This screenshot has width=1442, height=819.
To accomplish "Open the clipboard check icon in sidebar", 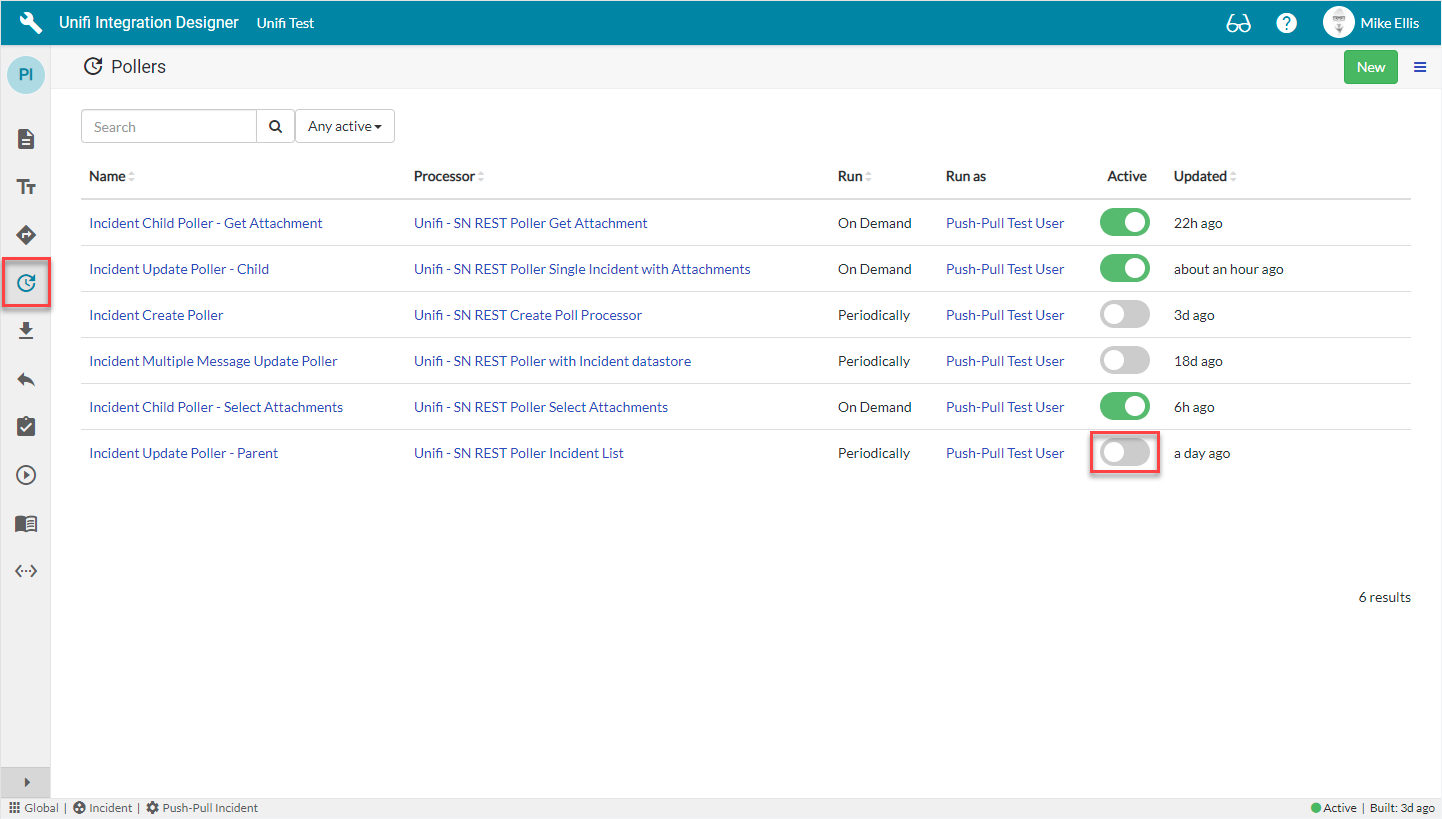I will [x=26, y=427].
